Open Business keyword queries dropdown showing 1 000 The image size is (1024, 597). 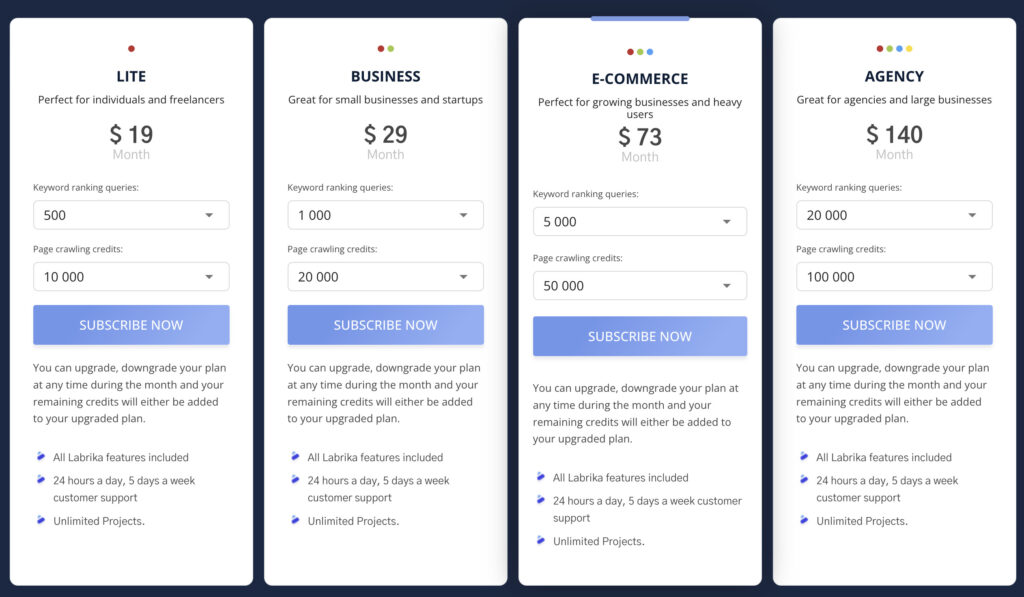[x=385, y=214]
